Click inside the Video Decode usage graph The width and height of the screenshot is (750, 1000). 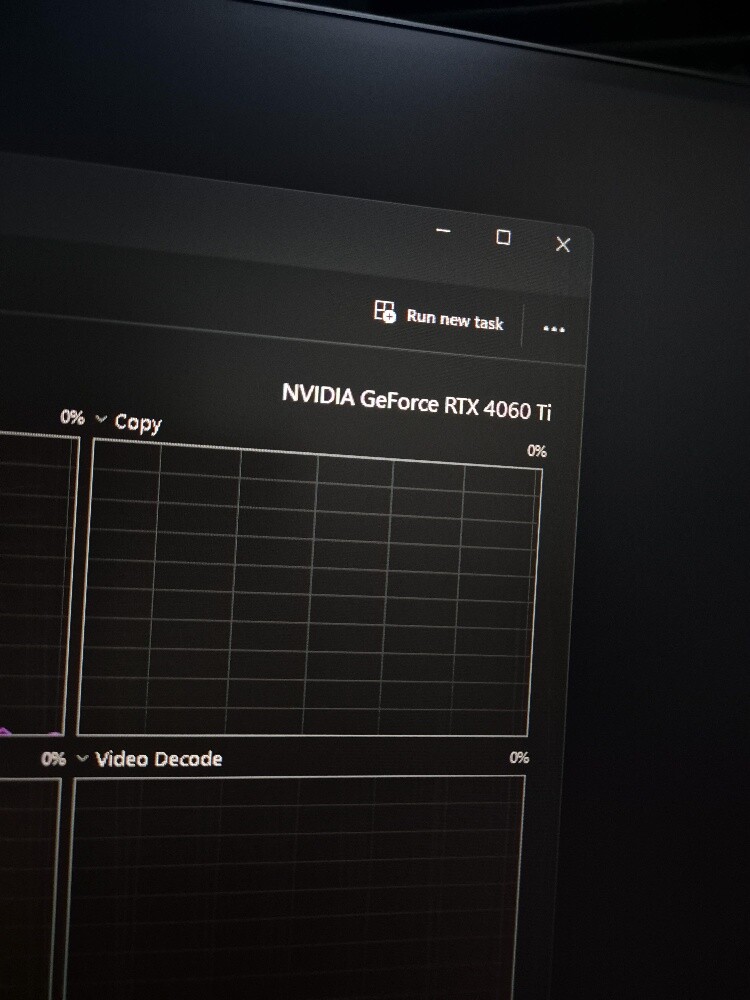tap(293, 888)
